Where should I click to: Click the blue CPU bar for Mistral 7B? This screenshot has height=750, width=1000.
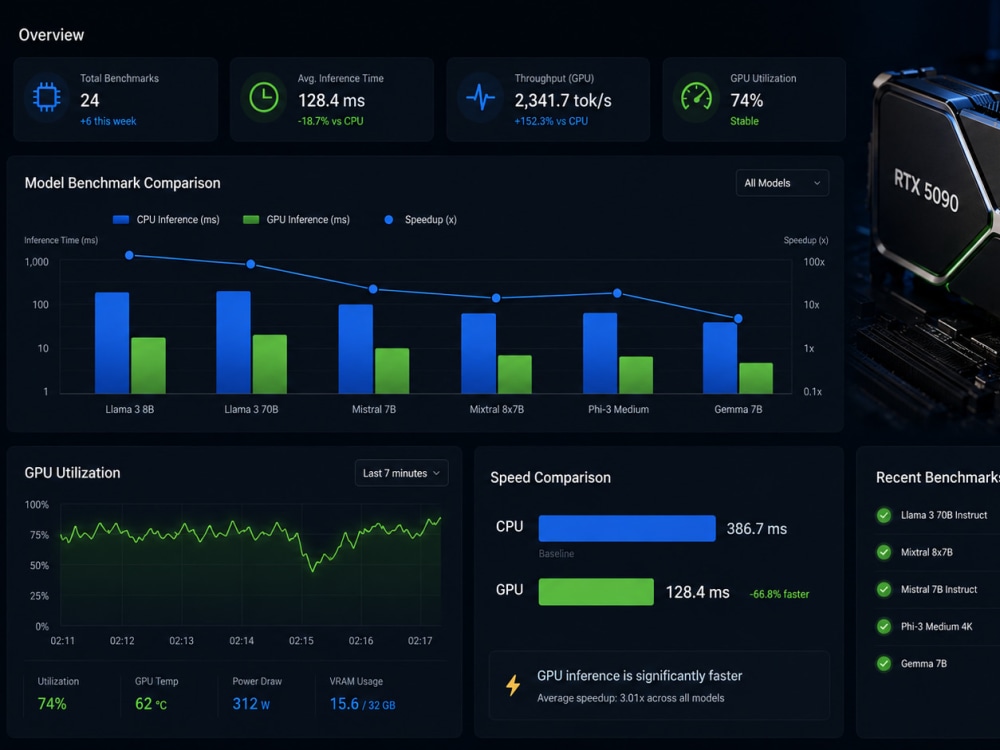coord(356,349)
